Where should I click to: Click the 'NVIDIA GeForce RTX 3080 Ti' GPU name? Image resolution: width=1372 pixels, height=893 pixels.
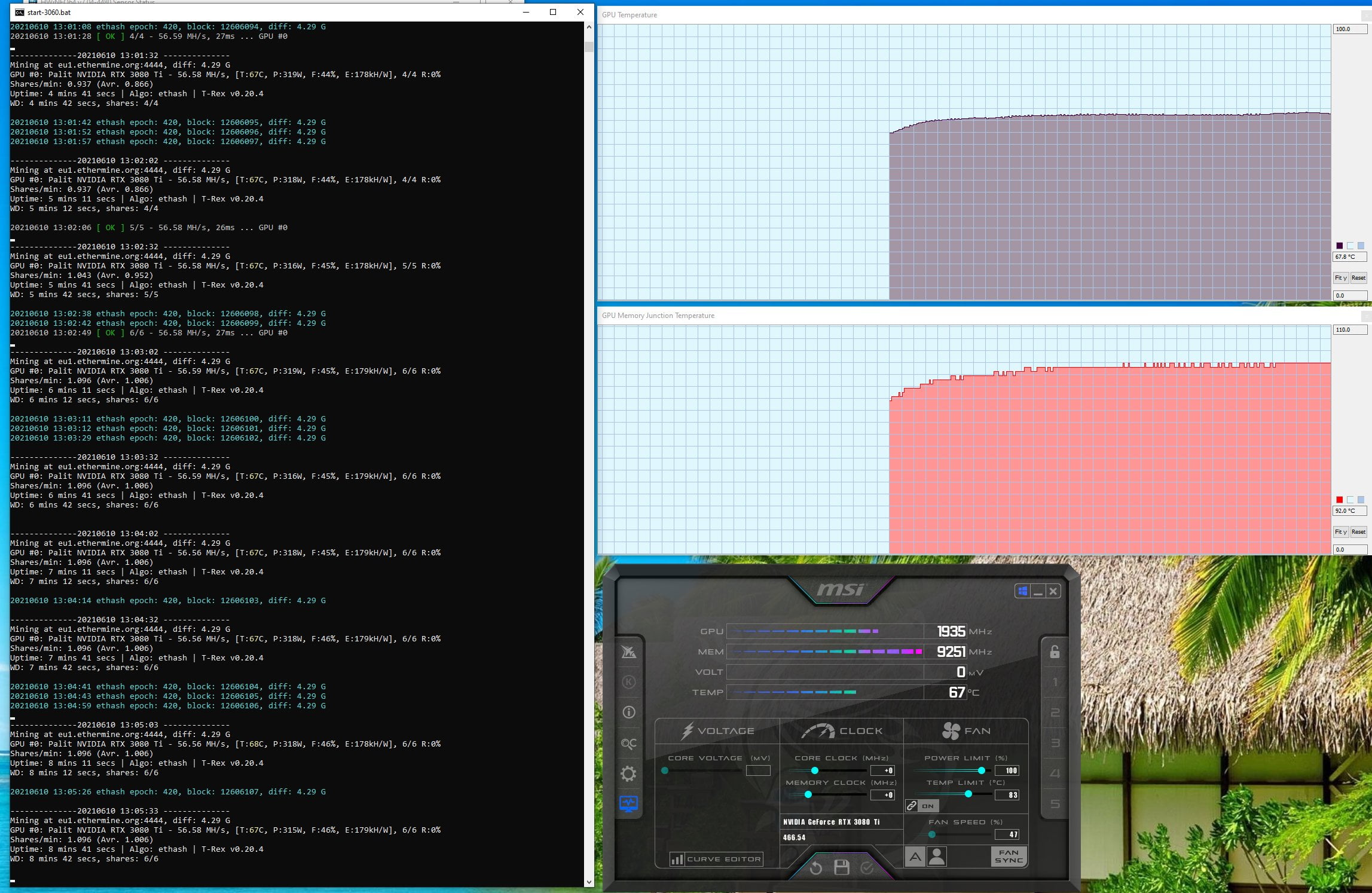(831, 822)
